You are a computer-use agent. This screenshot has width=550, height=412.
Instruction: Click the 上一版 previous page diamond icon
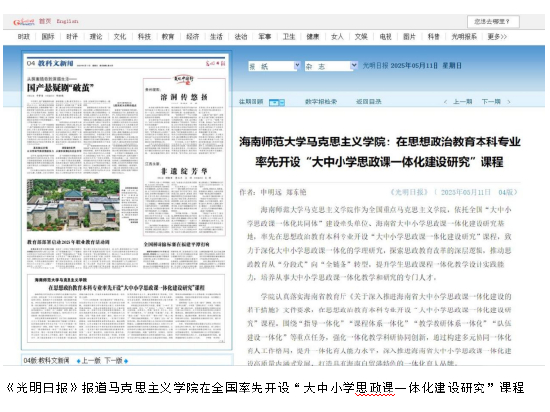[x=78, y=361]
